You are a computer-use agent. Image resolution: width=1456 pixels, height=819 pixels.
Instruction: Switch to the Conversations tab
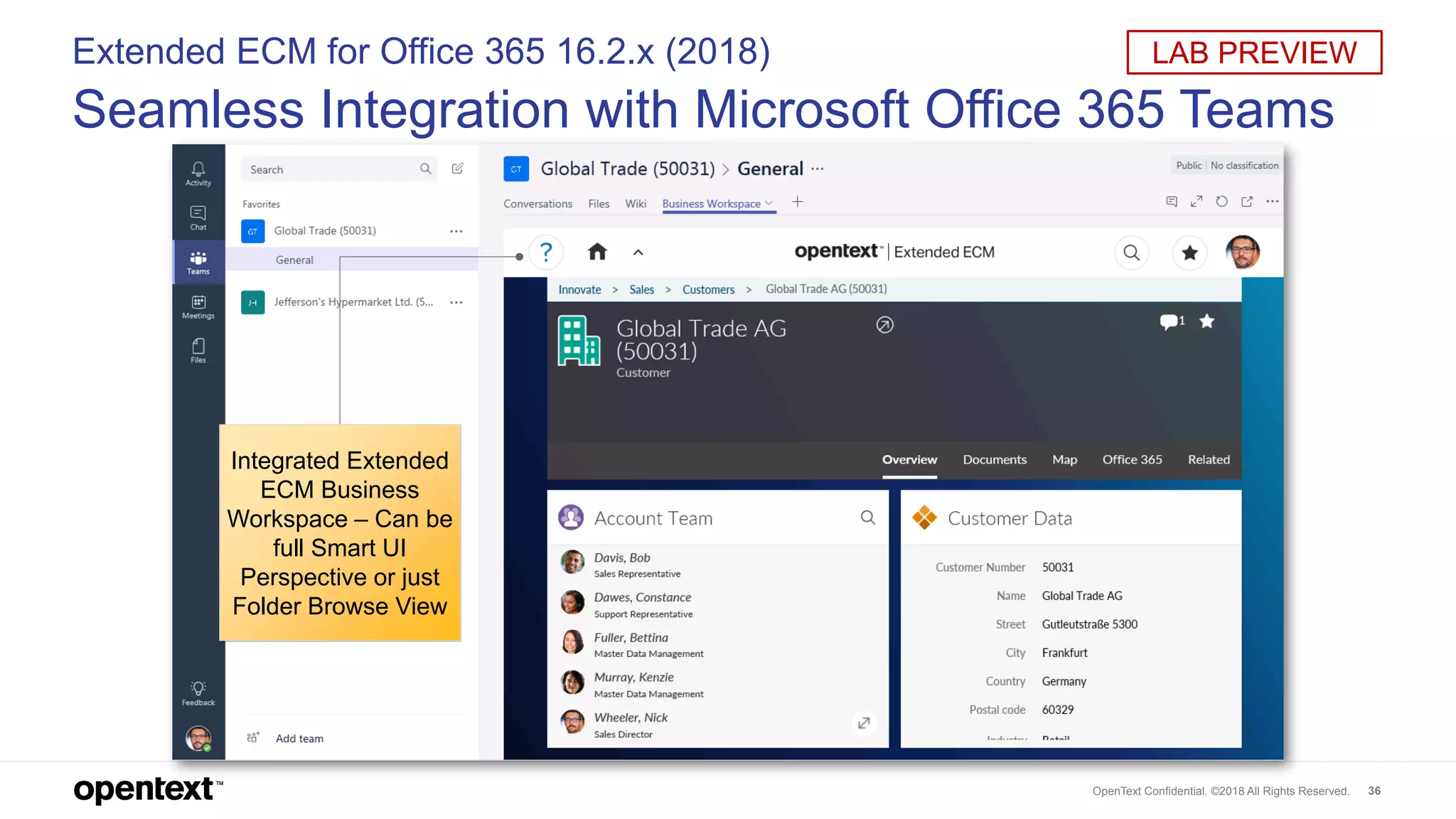coord(538,203)
